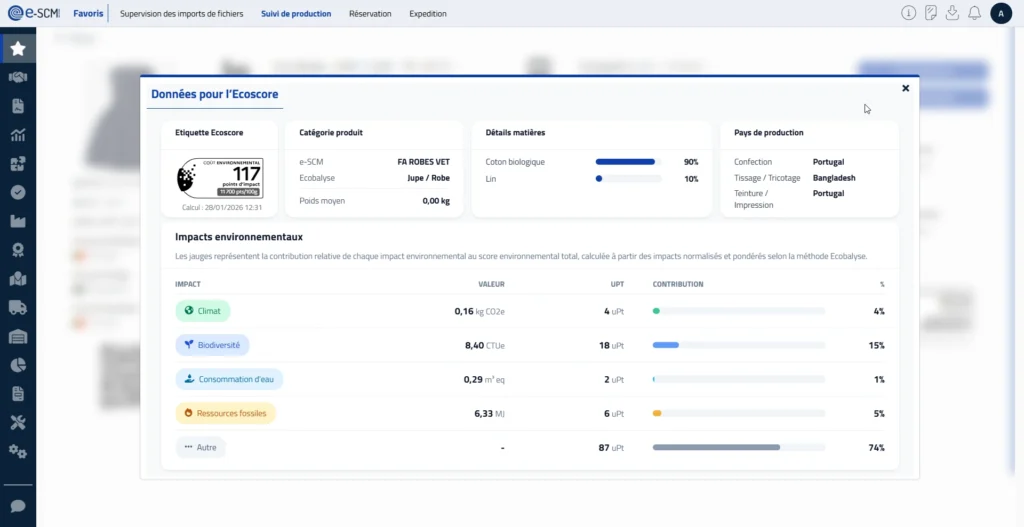Click the 'Bangladesh' Tissage value
This screenshot has height=527, width=1024.
pyautogui.click(x=834, y=178)
